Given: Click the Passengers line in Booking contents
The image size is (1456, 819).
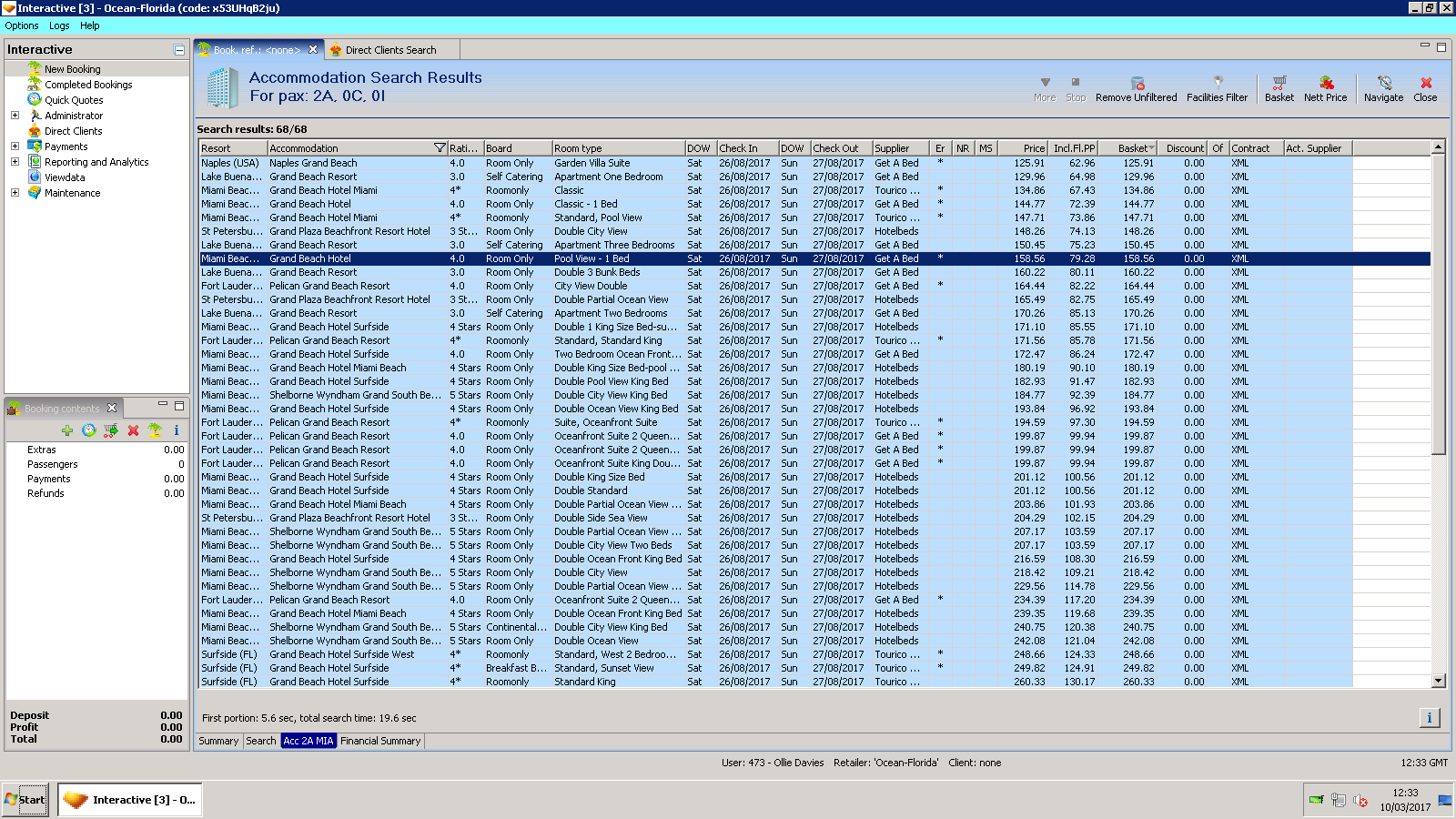Looking at the screenshot, I should 96,464.
